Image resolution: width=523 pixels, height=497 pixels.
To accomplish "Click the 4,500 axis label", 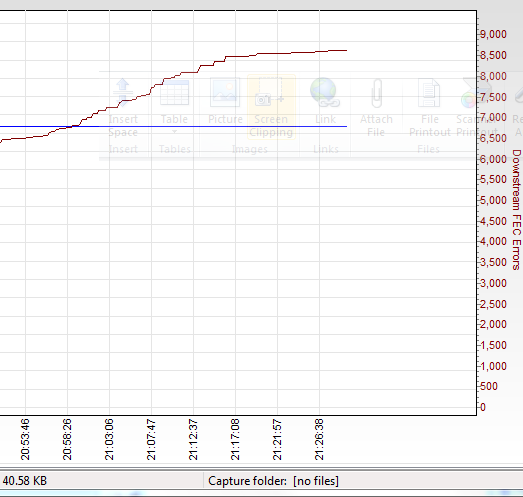I will pos(493,221).
